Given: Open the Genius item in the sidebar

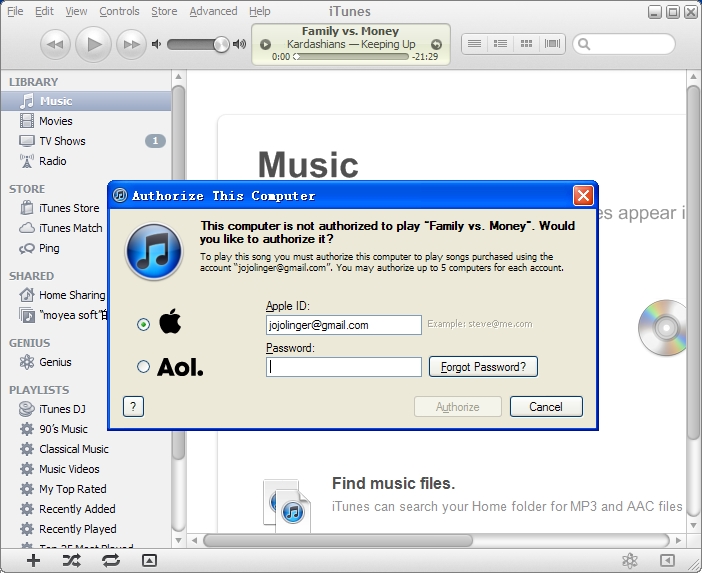Looking at the screenshot, I should (55, 362).
